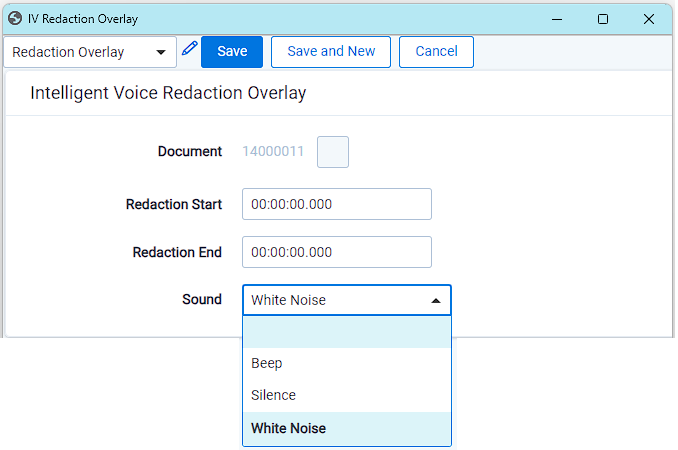Collapse the Sound dropdown showing White Noise

[435, 300]
